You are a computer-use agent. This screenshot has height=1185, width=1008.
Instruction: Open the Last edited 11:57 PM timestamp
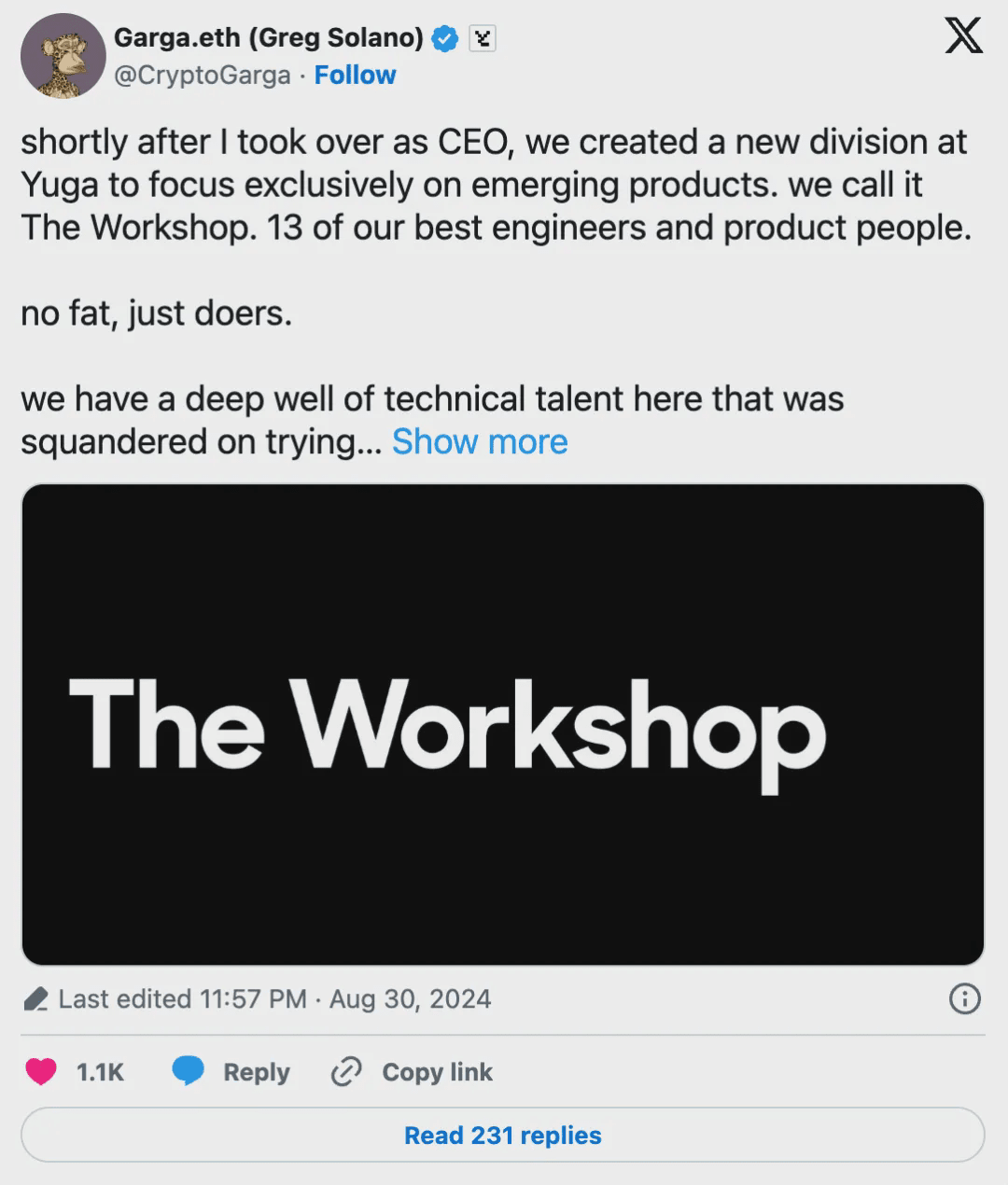pyautogui.click(x=274, y=999)
